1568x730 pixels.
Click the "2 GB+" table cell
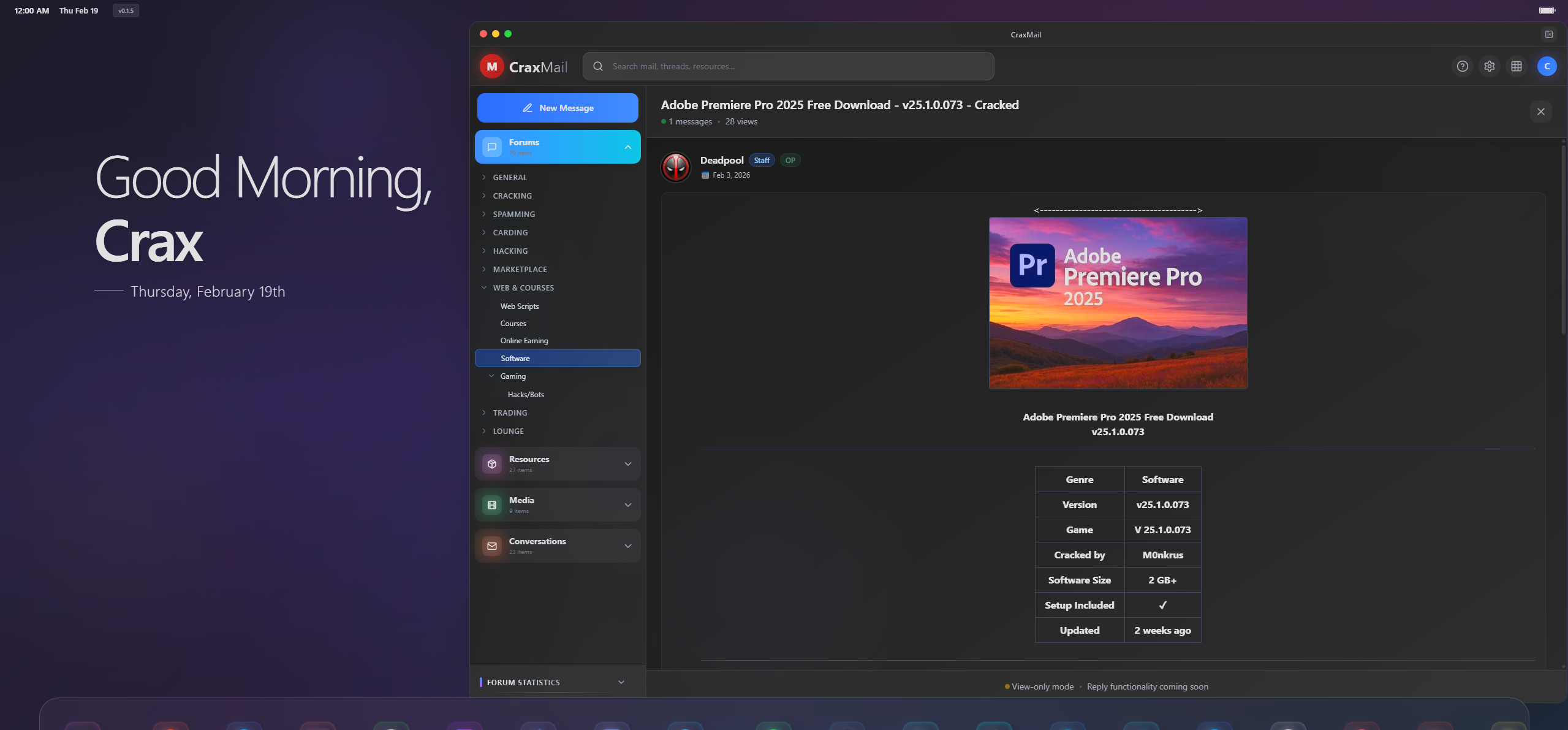(x=1162, y=580)
